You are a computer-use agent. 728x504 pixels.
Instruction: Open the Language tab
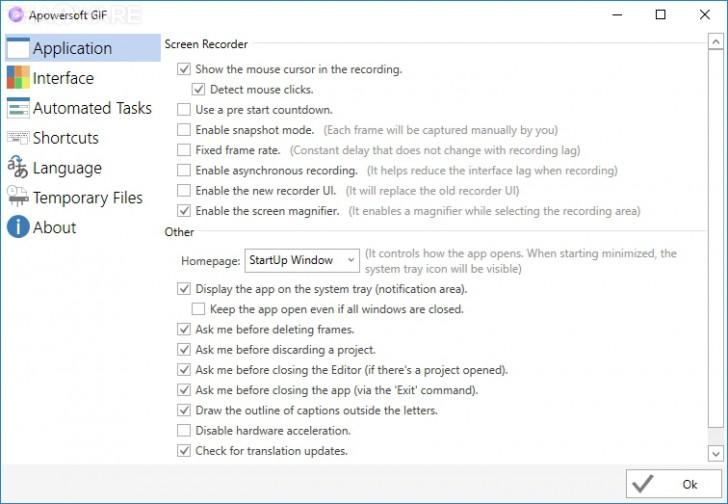[83, 168]
